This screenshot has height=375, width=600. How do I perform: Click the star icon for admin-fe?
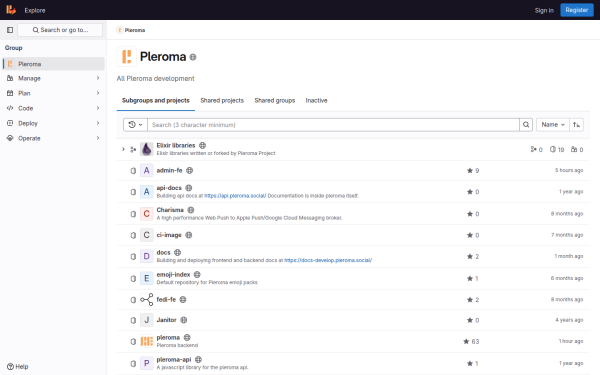click(x=470, y=171)
